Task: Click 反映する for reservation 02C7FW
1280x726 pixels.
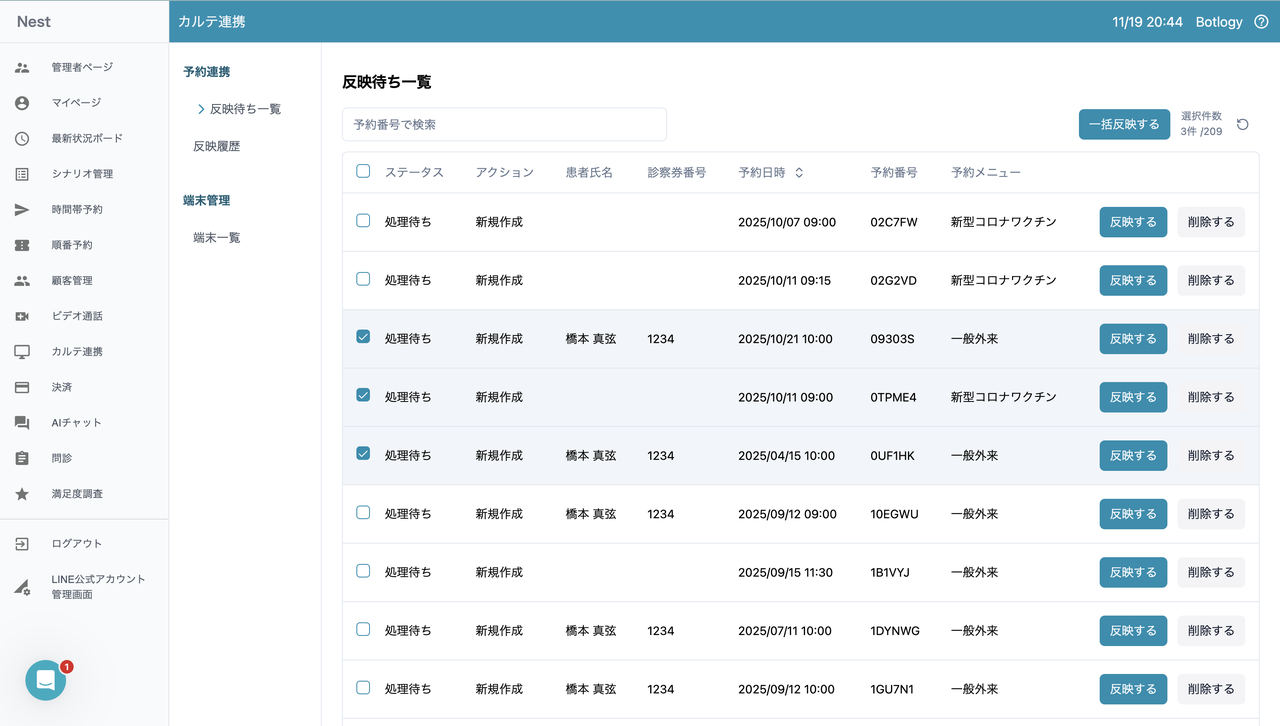Action: 1133,222
